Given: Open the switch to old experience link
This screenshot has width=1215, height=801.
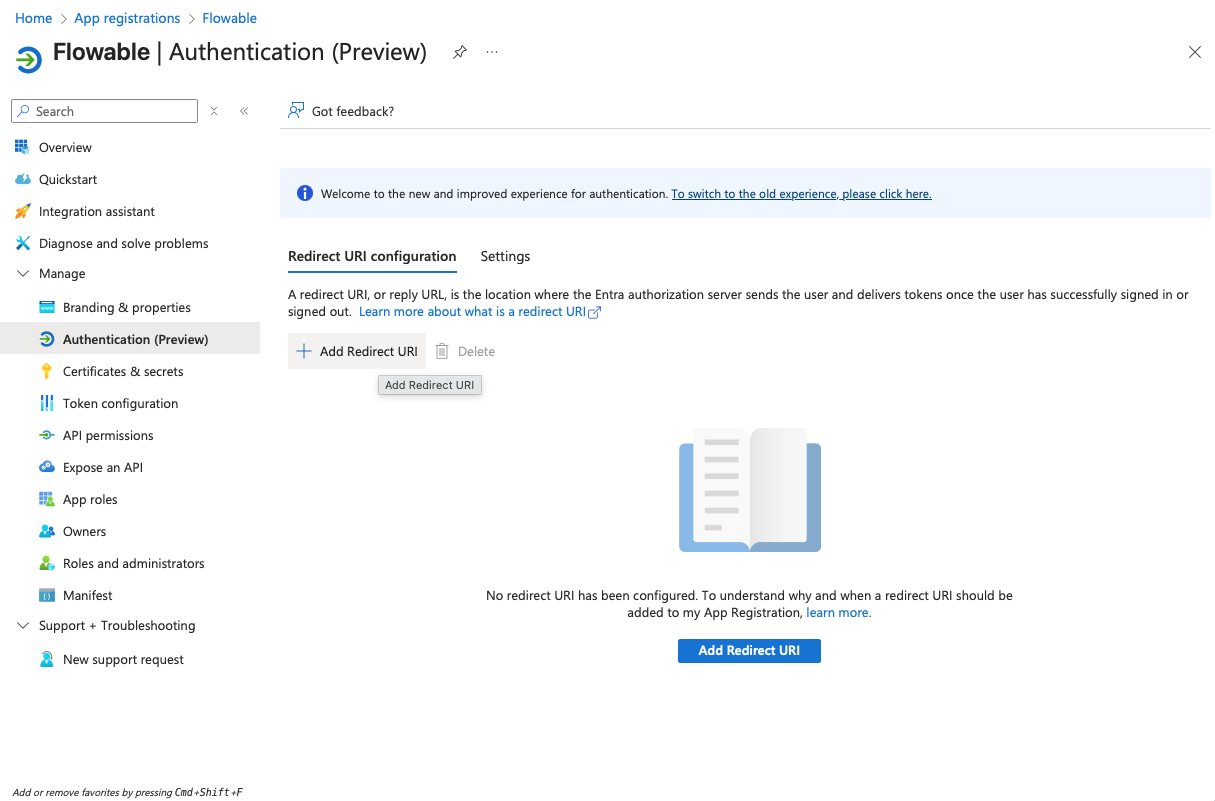Looking at the screenshot, I should pyautogui.click(x=801, y=194).
